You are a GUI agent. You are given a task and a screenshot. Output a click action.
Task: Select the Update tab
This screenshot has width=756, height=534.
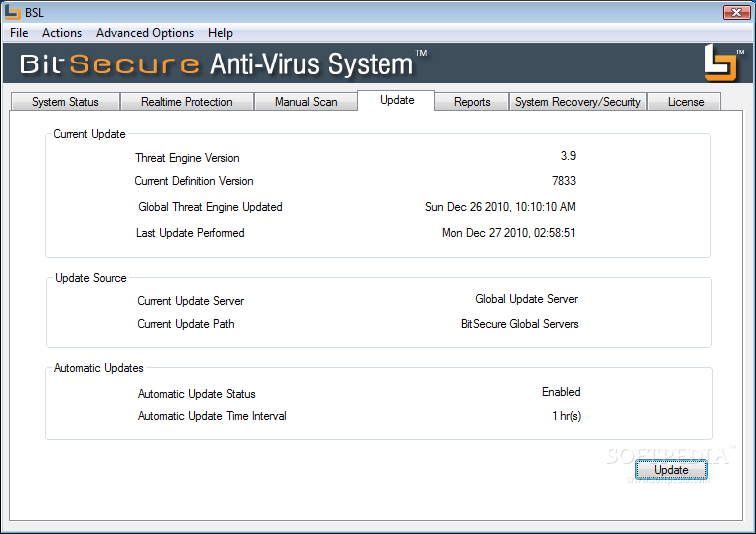(x=397, y=100)
